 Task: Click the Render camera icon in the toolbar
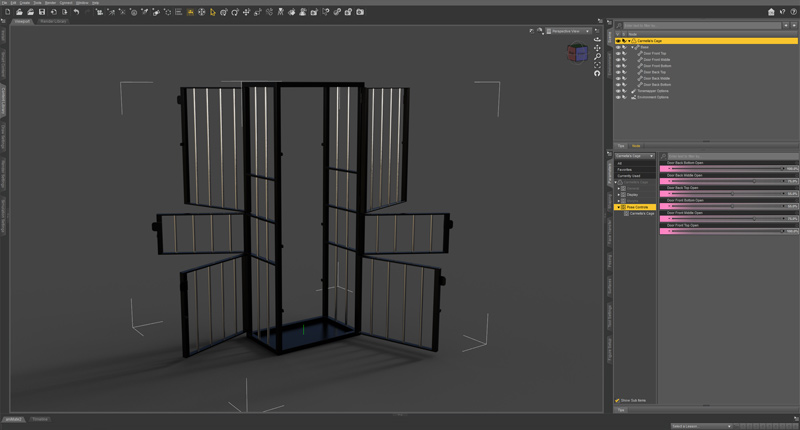(x=360, y=12)
